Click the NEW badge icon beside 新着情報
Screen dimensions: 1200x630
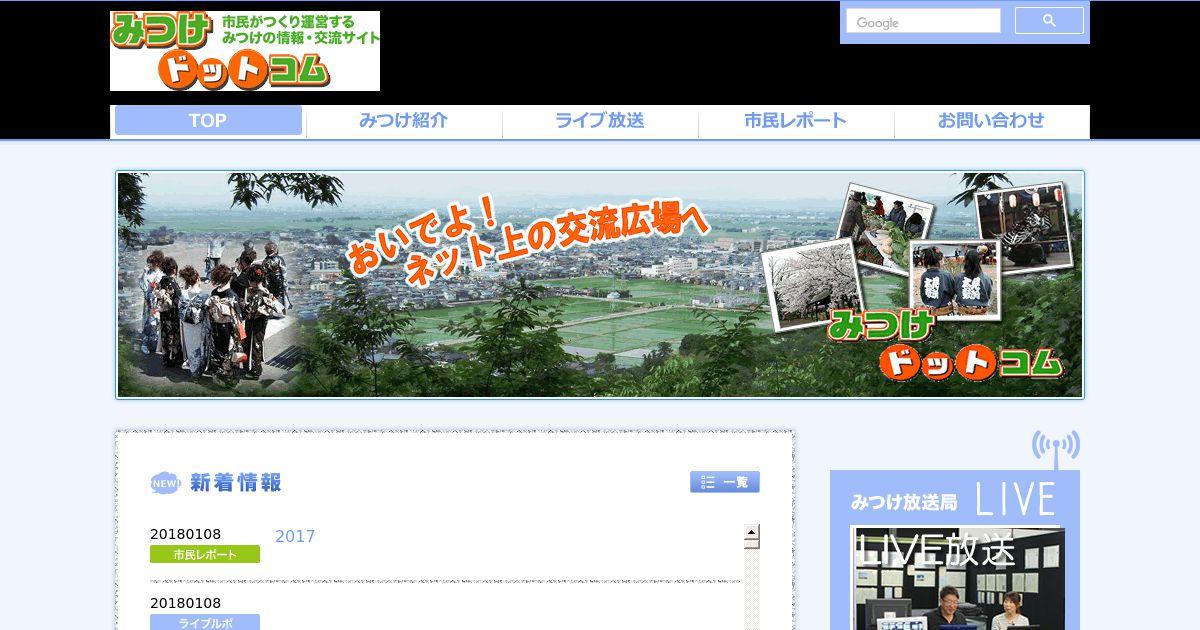pyautogui.click(x=165, y=483)
